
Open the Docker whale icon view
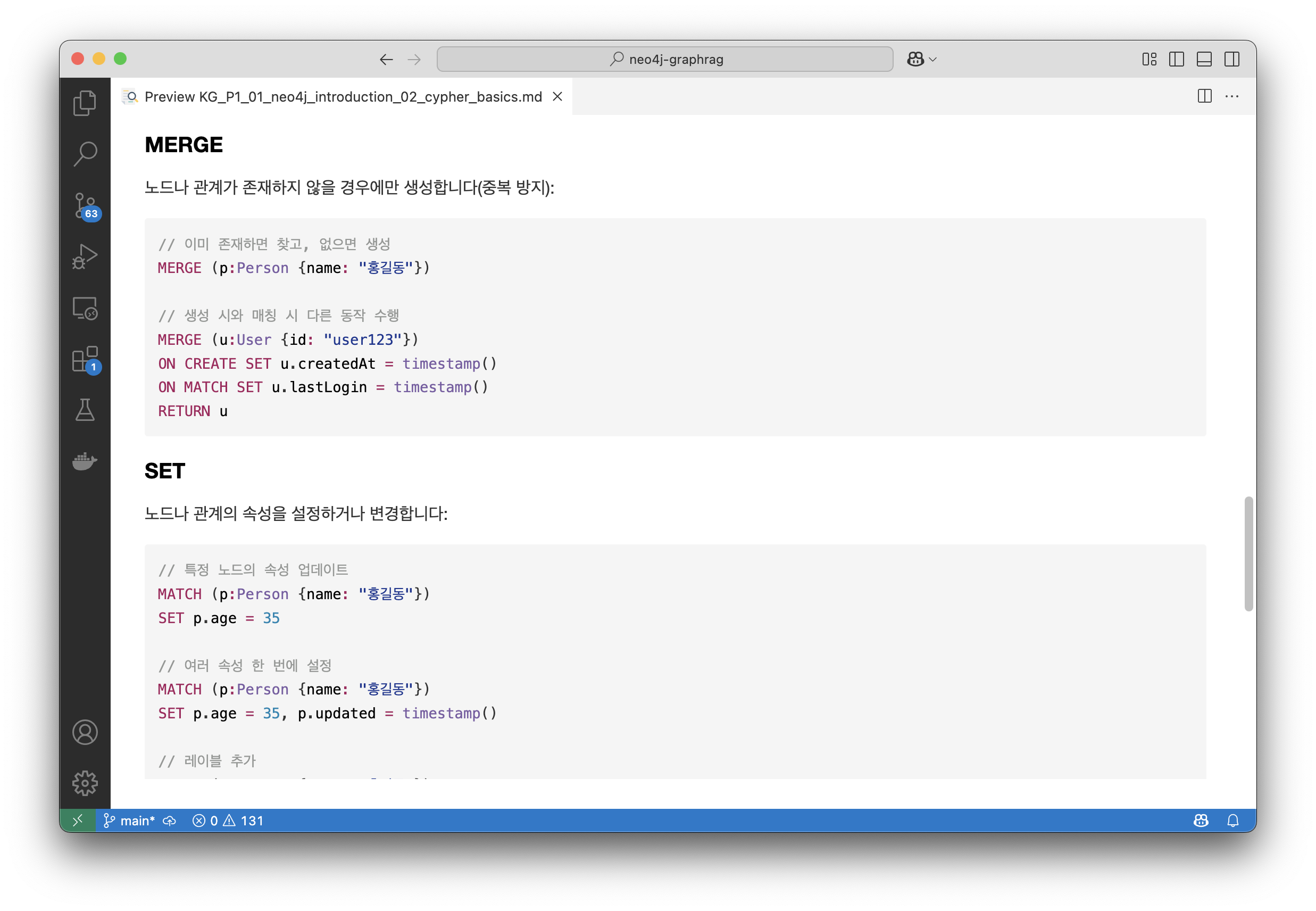[x=85, y=461]
